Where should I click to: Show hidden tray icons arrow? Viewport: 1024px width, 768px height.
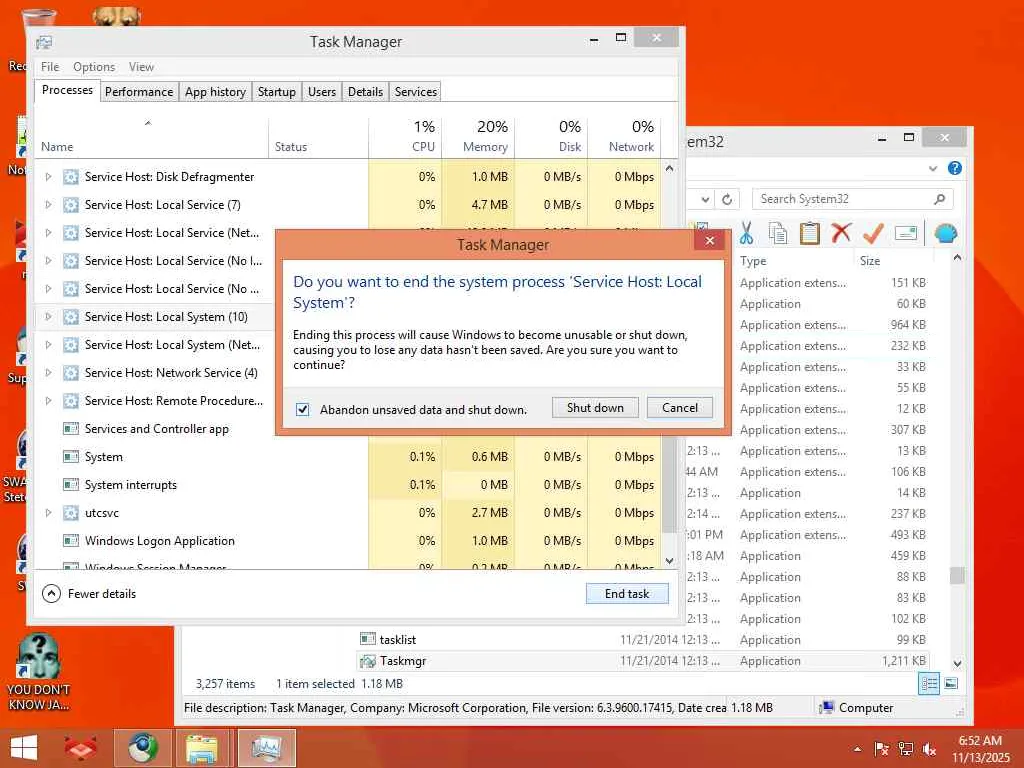[857, 749]
